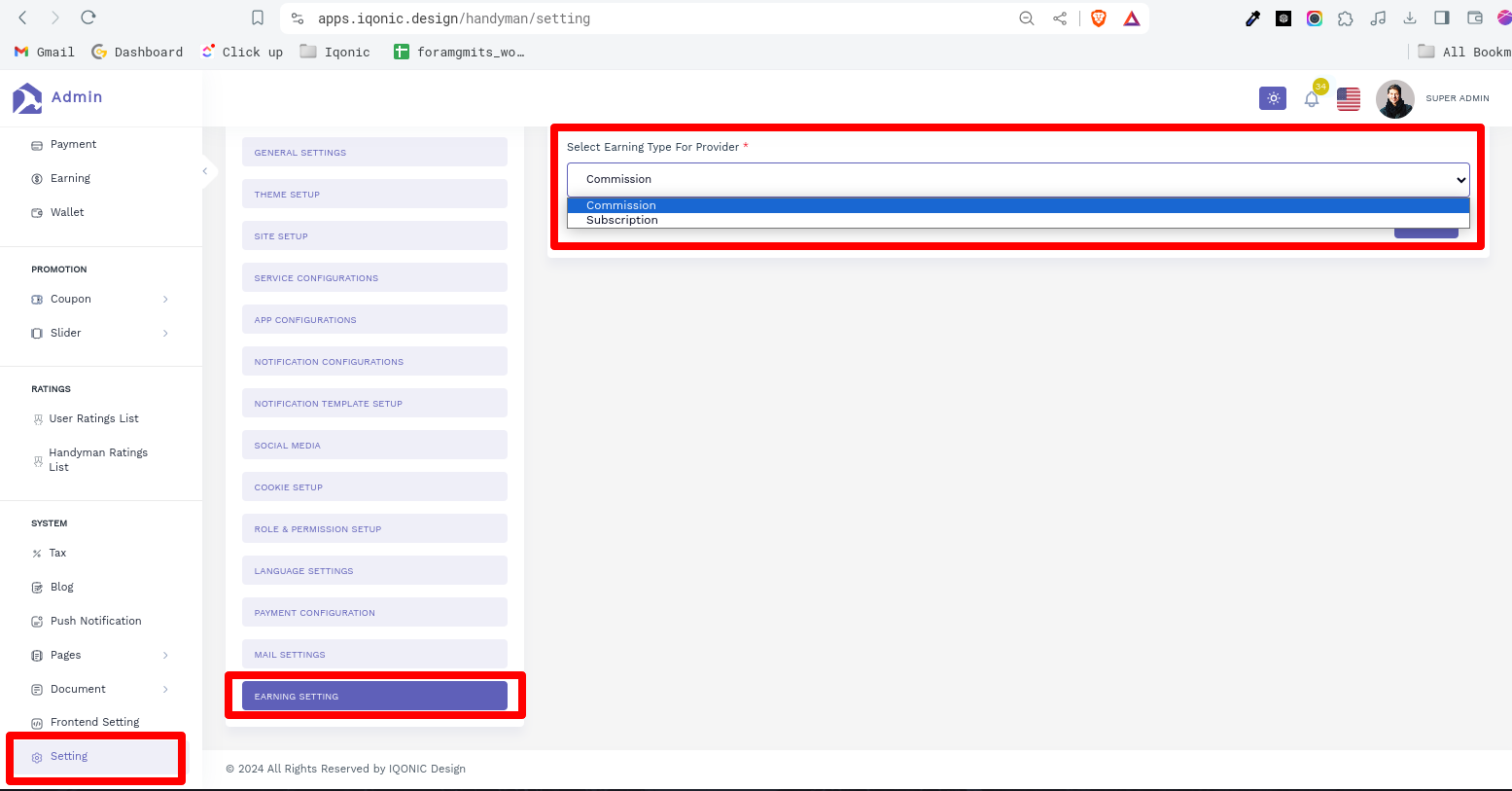Click the address bar URL
This screenshot has height=791, width=1512.
click(454, 18)
